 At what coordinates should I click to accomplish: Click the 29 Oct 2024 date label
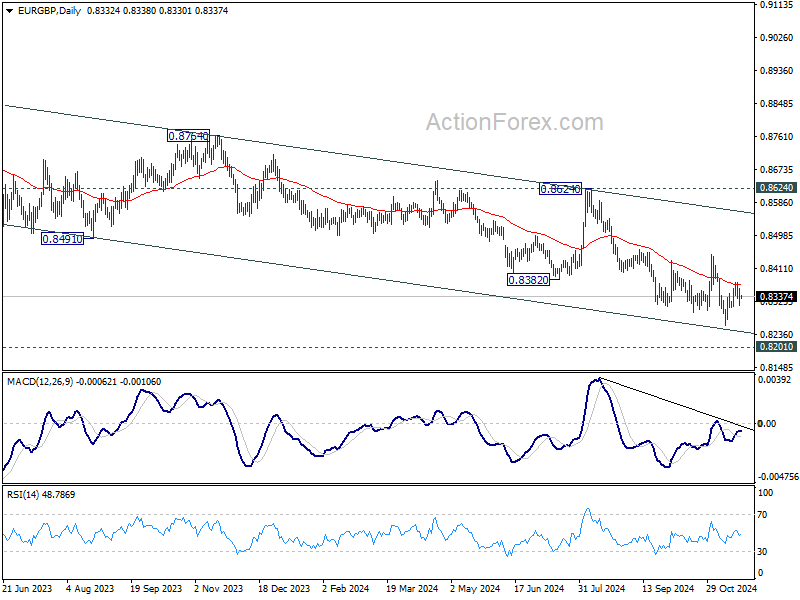[x=732, y=589]
